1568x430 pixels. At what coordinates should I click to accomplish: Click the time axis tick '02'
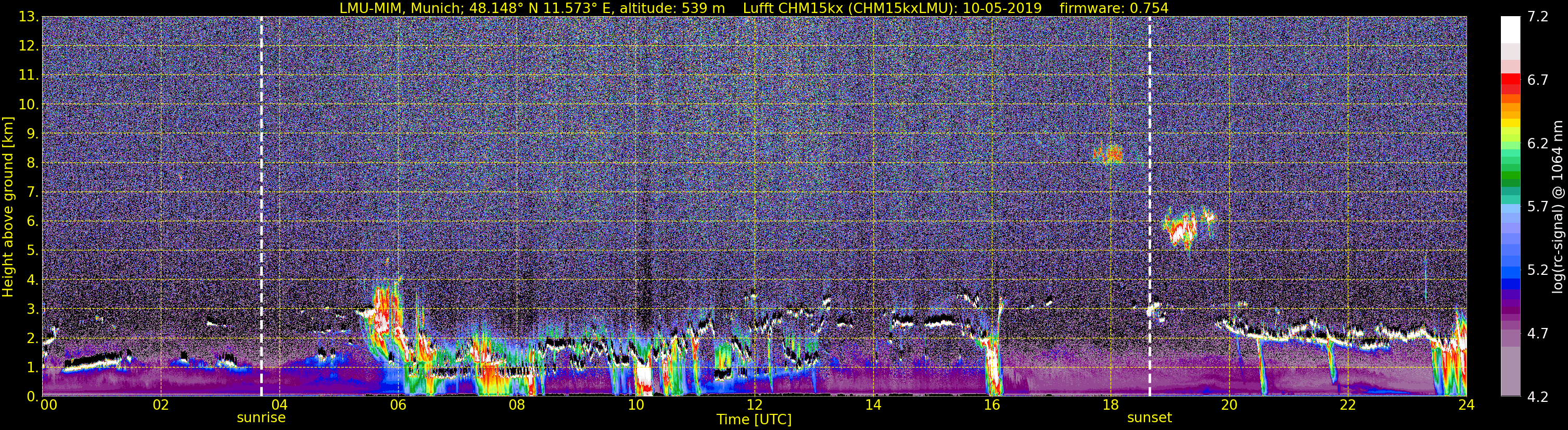point(161,405)
